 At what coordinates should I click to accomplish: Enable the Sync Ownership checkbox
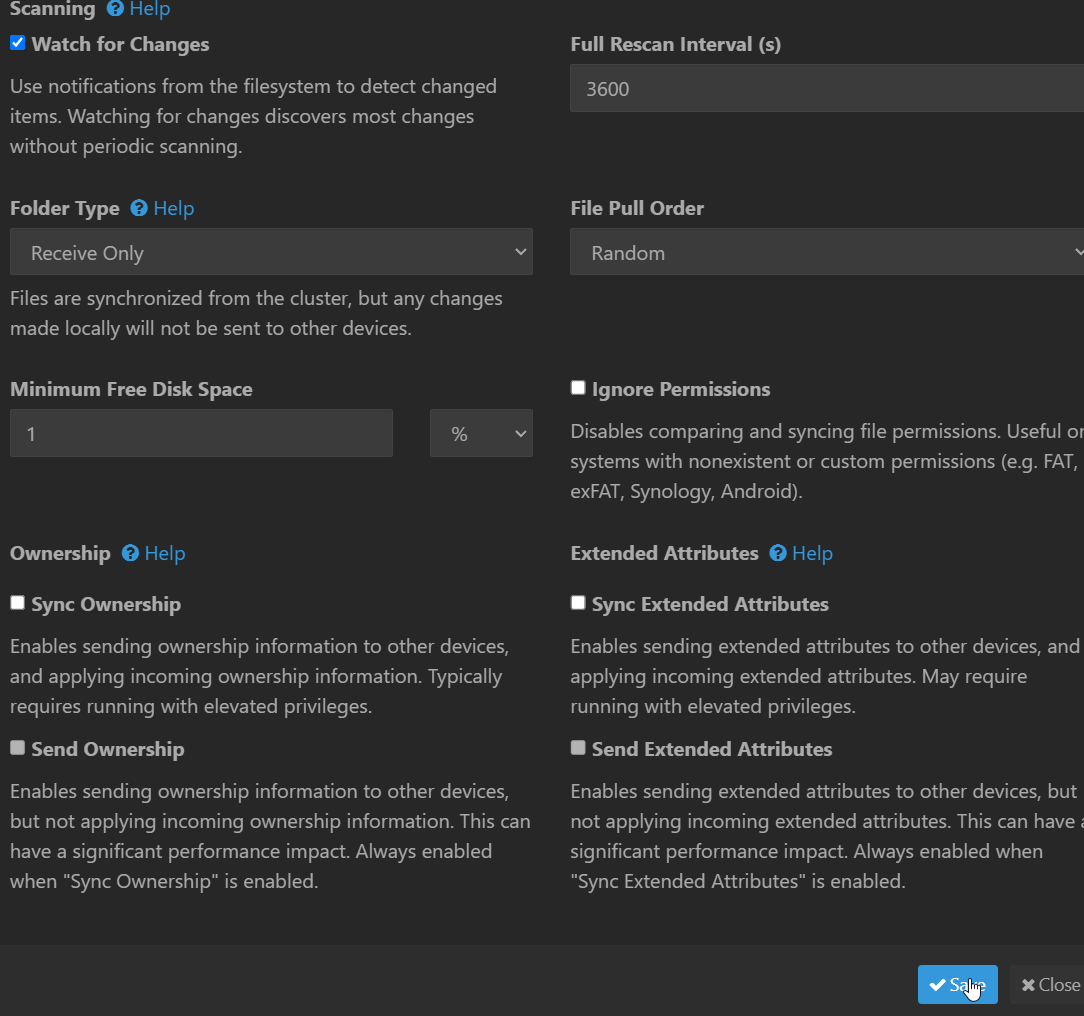tap(16, 602)
